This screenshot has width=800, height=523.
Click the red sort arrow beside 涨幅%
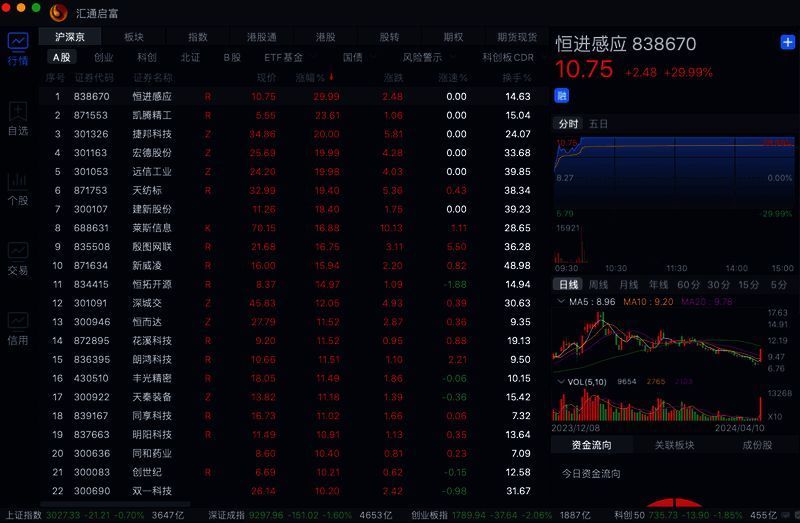tap(331, 77)
